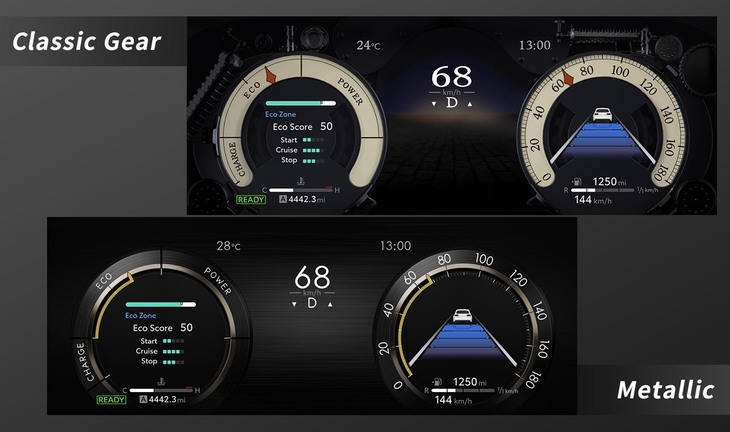The height and width of the screenshot is (432, 730).
Task: Select the coolant temperature icon in Classic Gear
Action: 298,181
